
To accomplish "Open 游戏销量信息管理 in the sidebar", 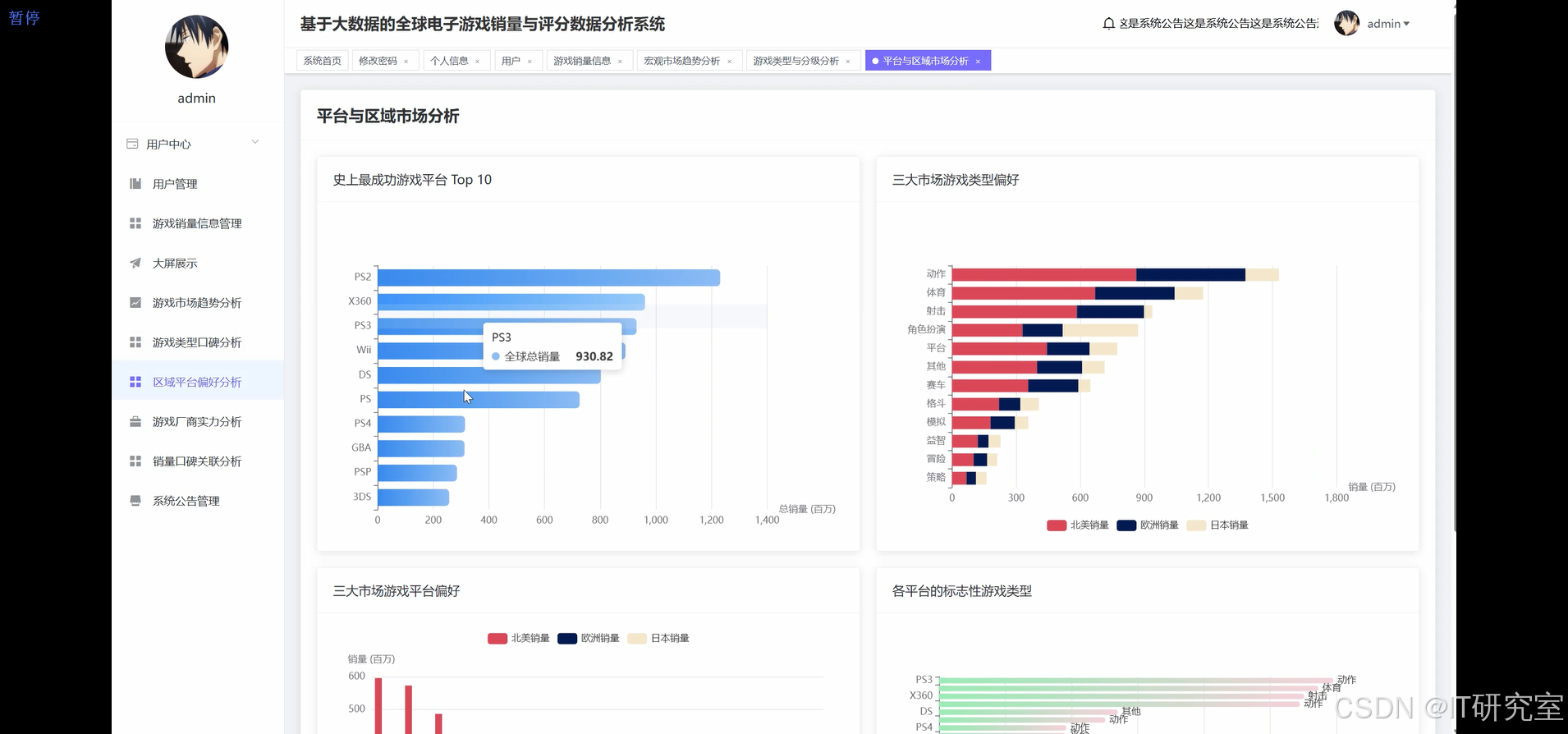I will point(197,223).
